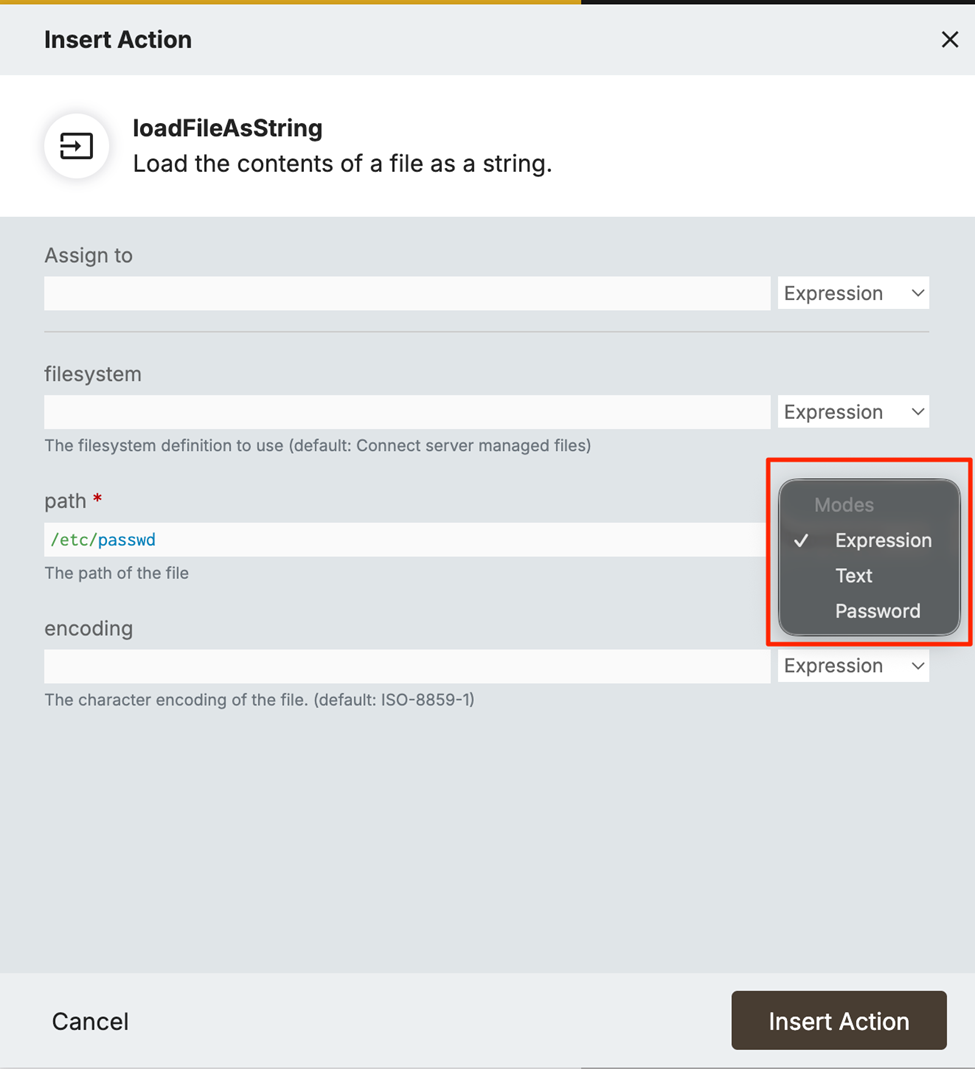Click the Insert Action dialog title
The height and width of the screenshot is (1069, 975).
[118, 40]
